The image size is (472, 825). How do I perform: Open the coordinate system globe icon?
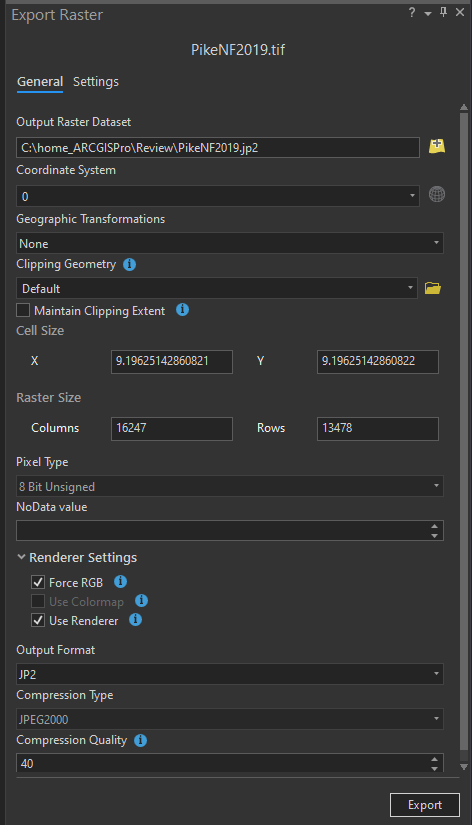point(437,195)
